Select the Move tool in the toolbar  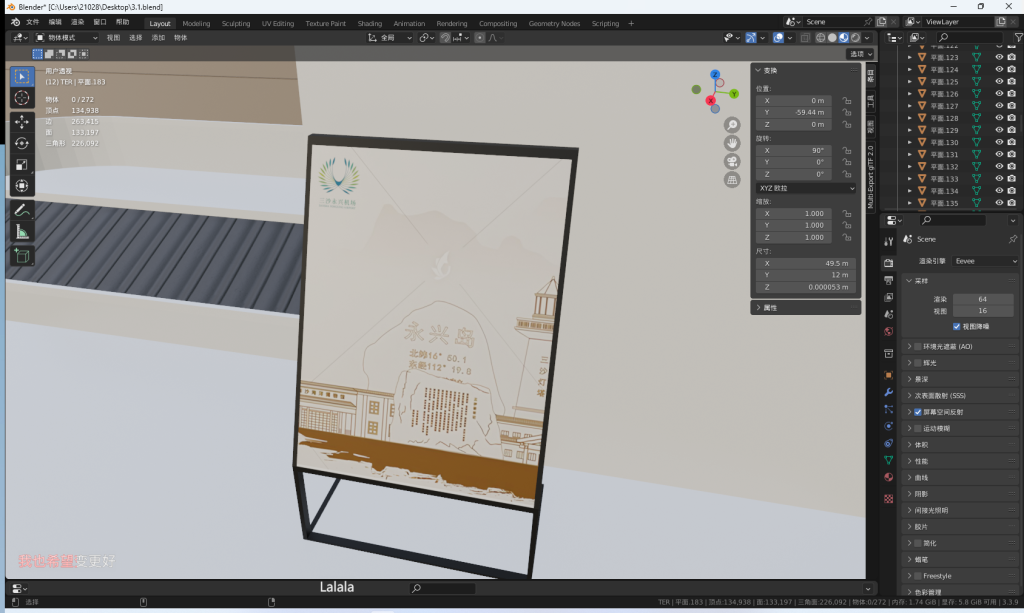pos(22,121)
